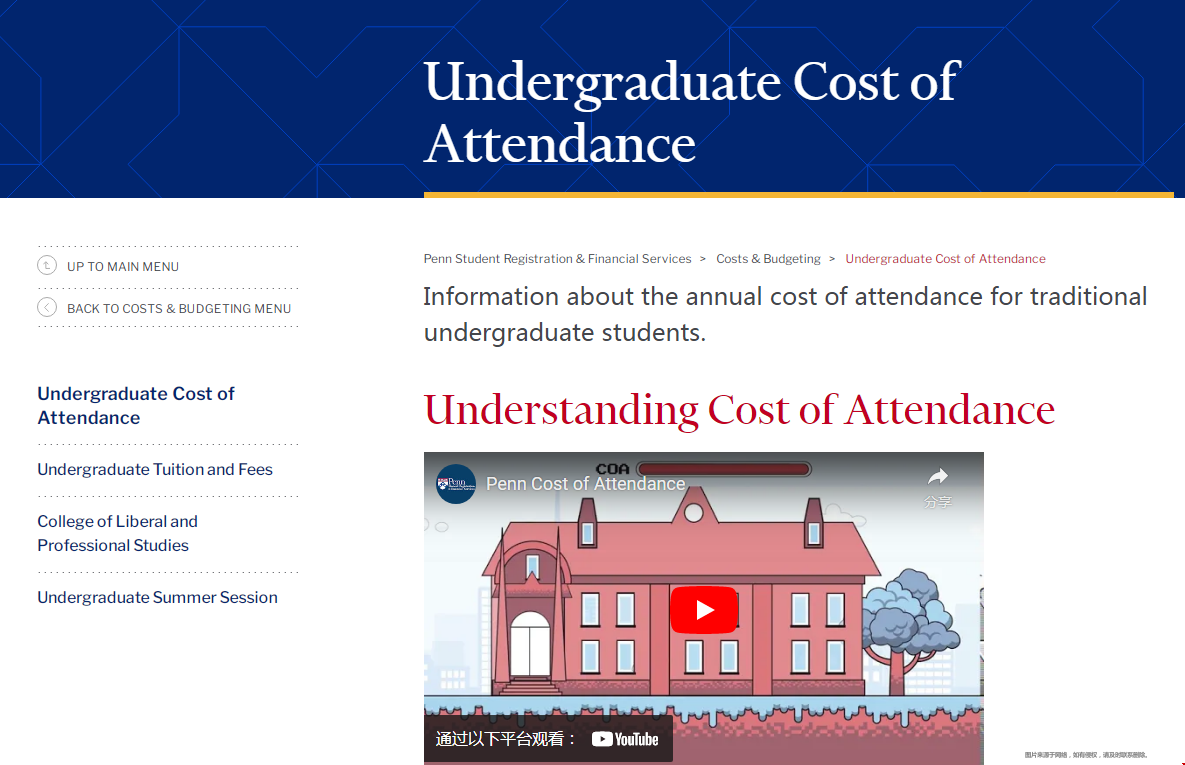Viewport: 1185px width, 765px height.
Task: Click the YouTube logo in watch bar
Action: (x=625, y=739)
